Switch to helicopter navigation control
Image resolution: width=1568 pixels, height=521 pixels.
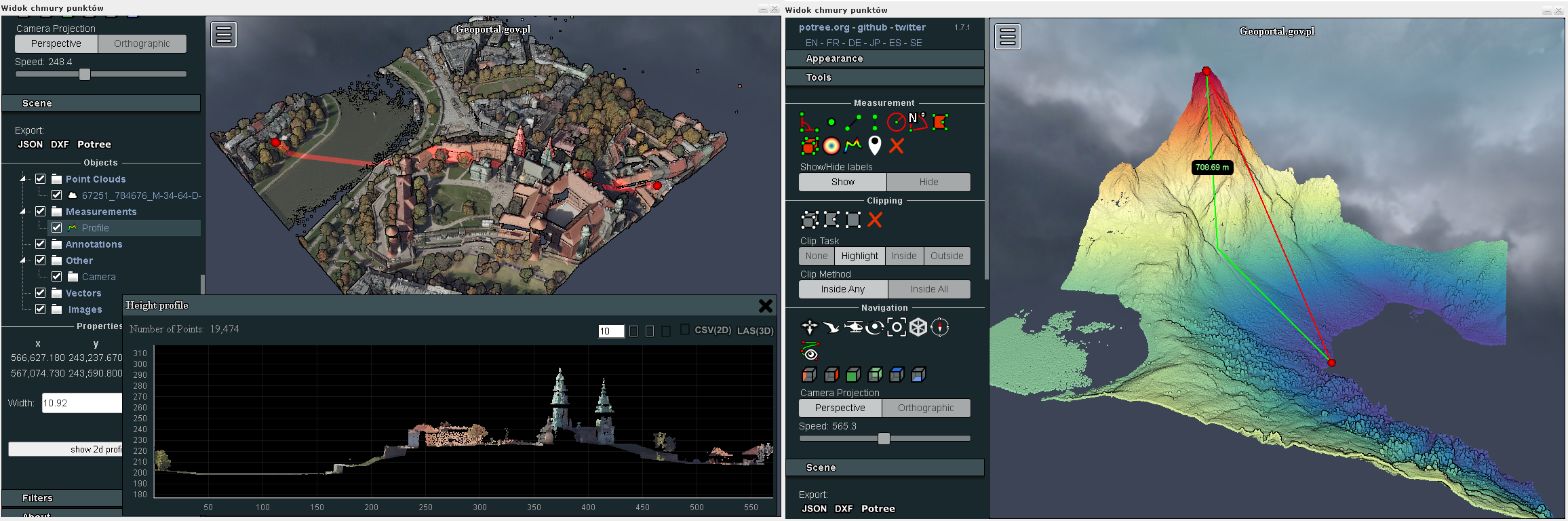coord(853,328)
